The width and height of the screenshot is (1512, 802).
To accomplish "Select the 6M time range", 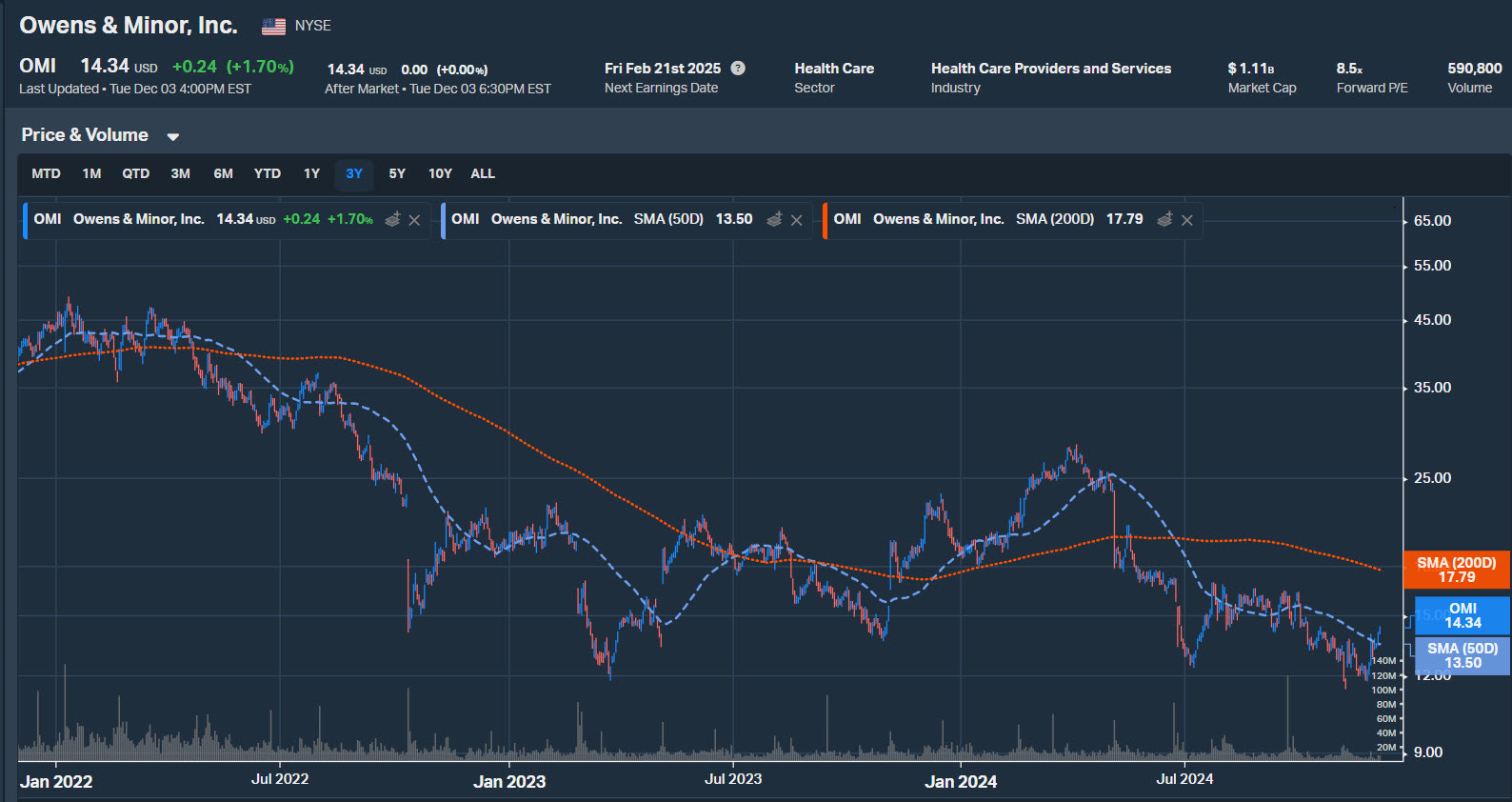I will [x=223, y=173].
